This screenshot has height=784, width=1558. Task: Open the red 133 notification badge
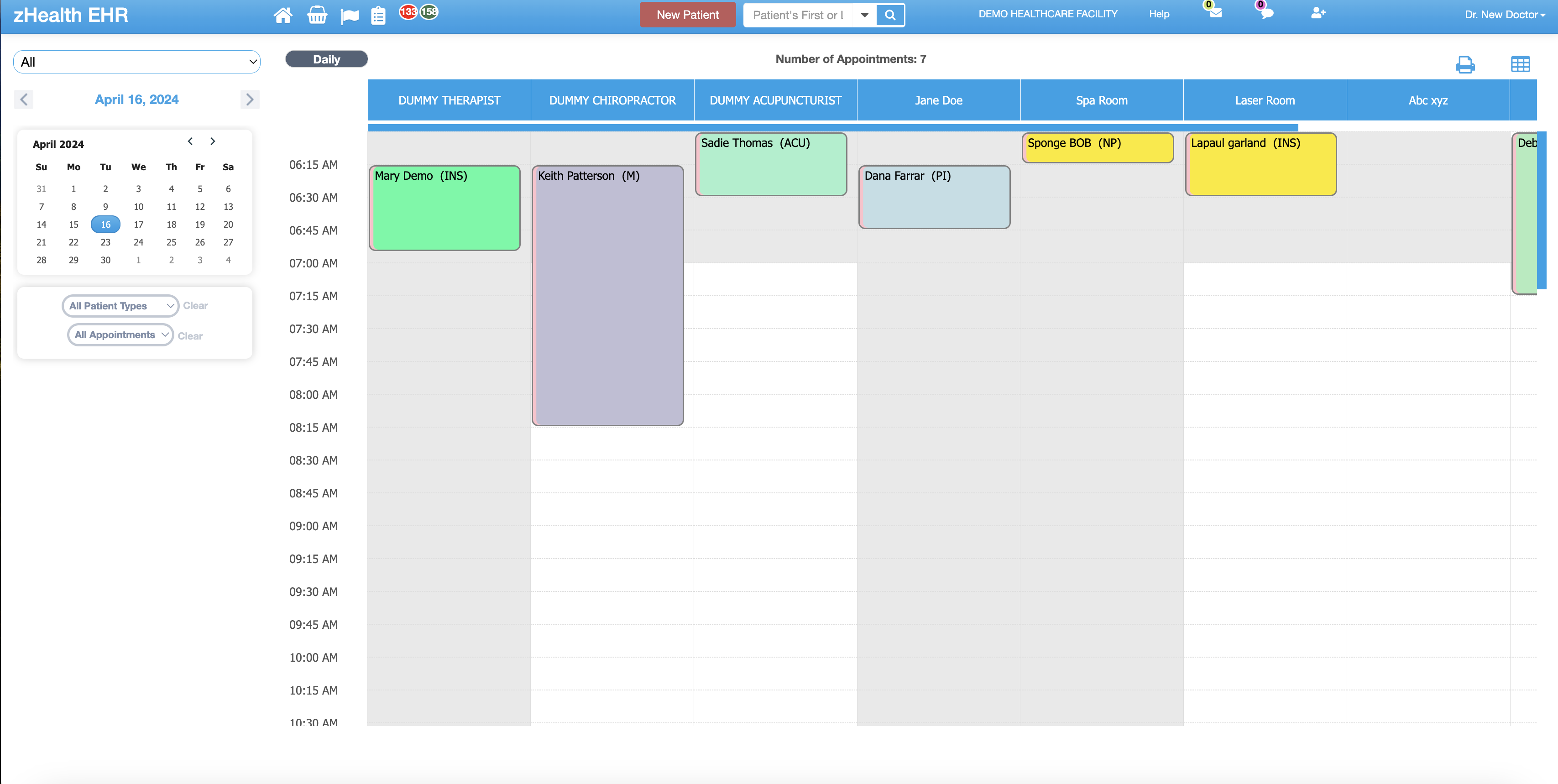[409, 11]
